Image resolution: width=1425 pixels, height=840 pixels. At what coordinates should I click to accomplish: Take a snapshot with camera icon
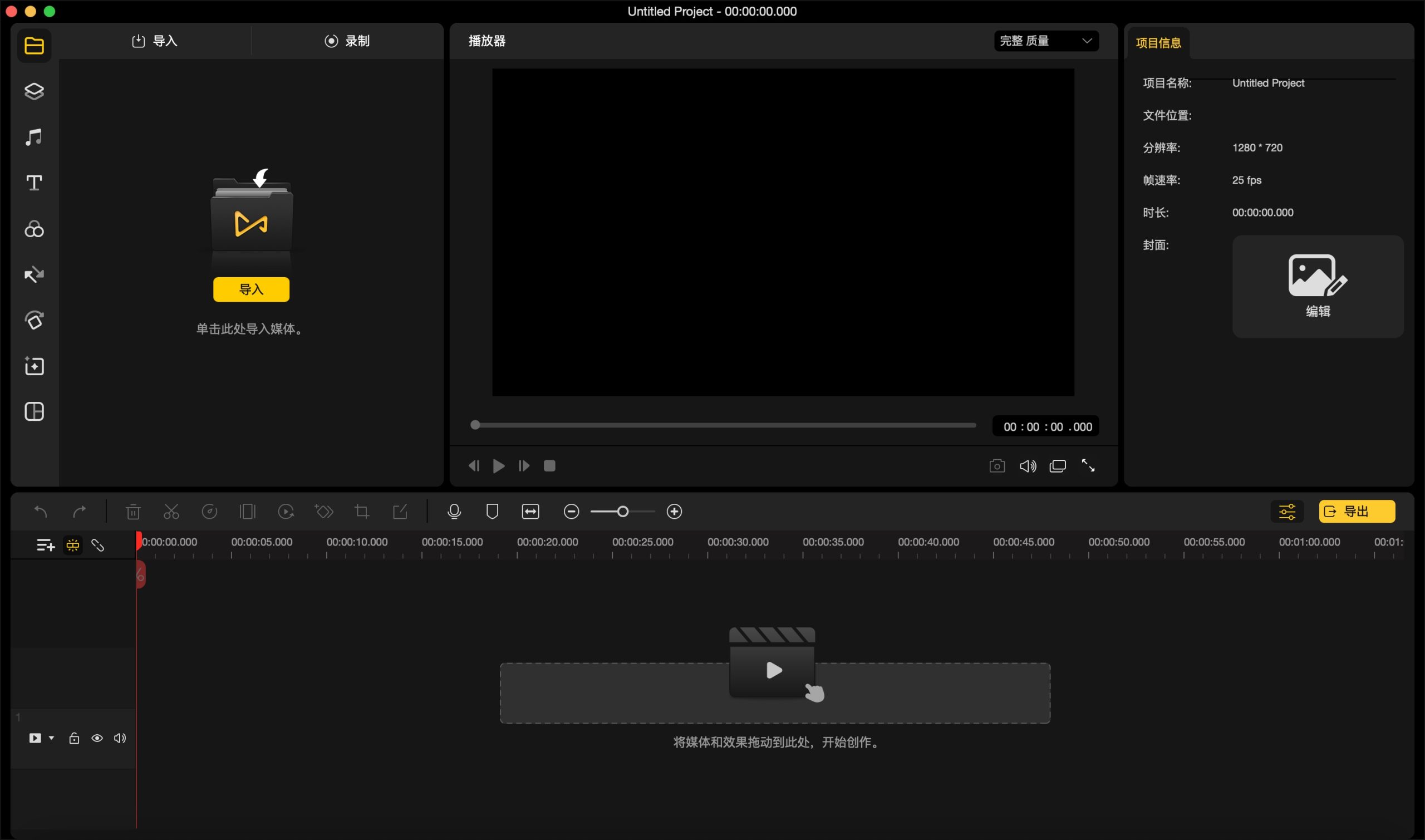(997, 466)
